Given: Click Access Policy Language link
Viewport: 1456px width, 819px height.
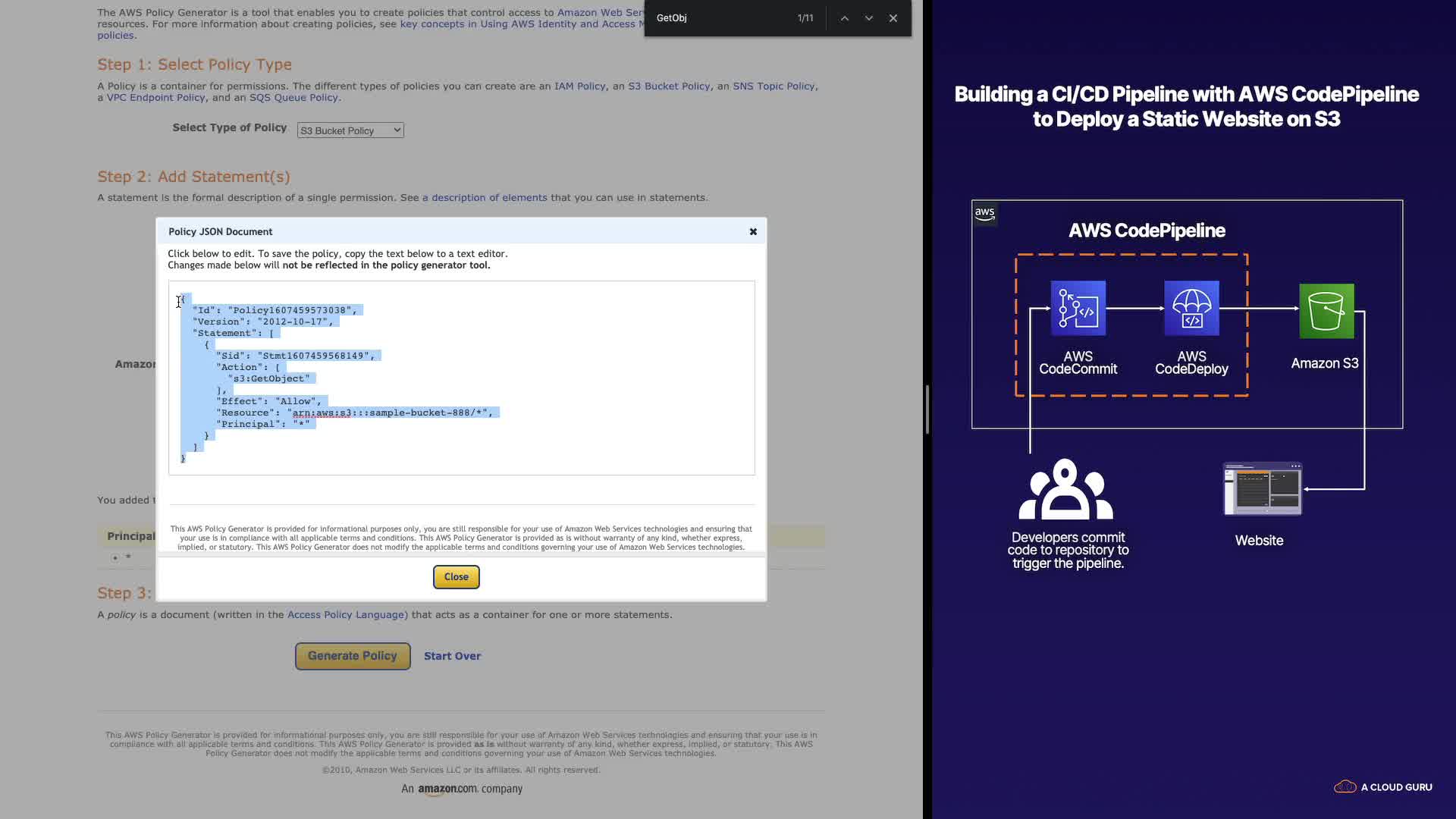Looking at the screenshot, I should coord(347,615).
